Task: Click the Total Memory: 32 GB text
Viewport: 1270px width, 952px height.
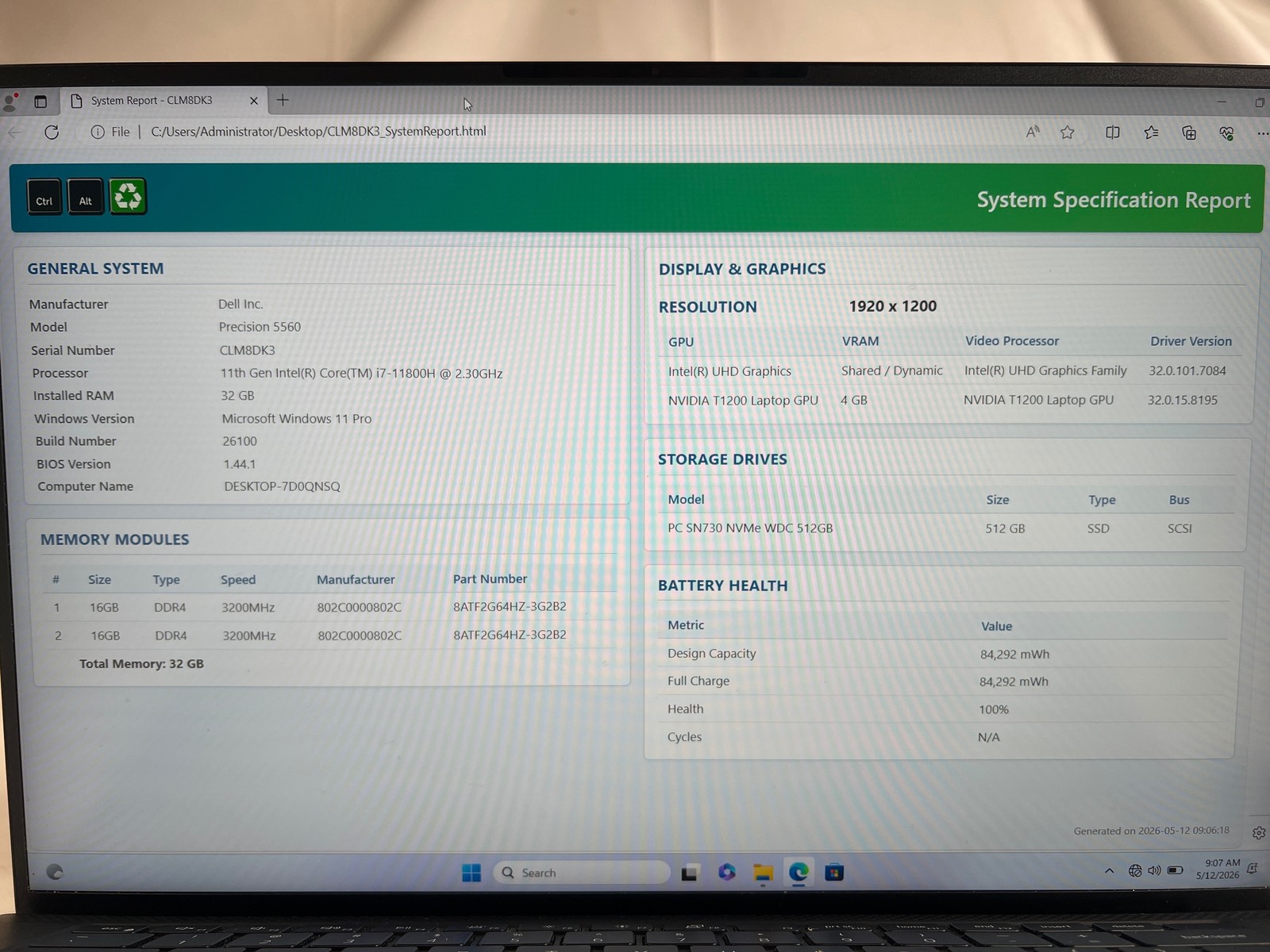Action: click(141, 664)
